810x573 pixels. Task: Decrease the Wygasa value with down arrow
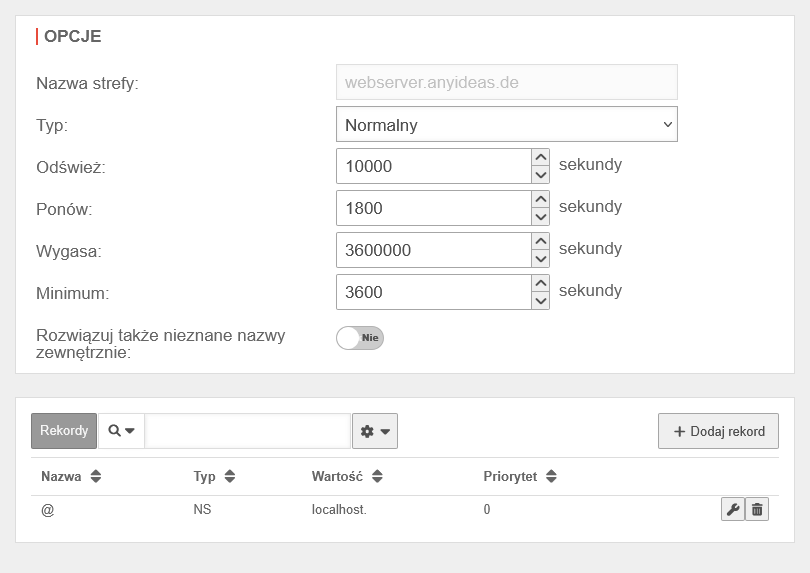click(540, 258)
